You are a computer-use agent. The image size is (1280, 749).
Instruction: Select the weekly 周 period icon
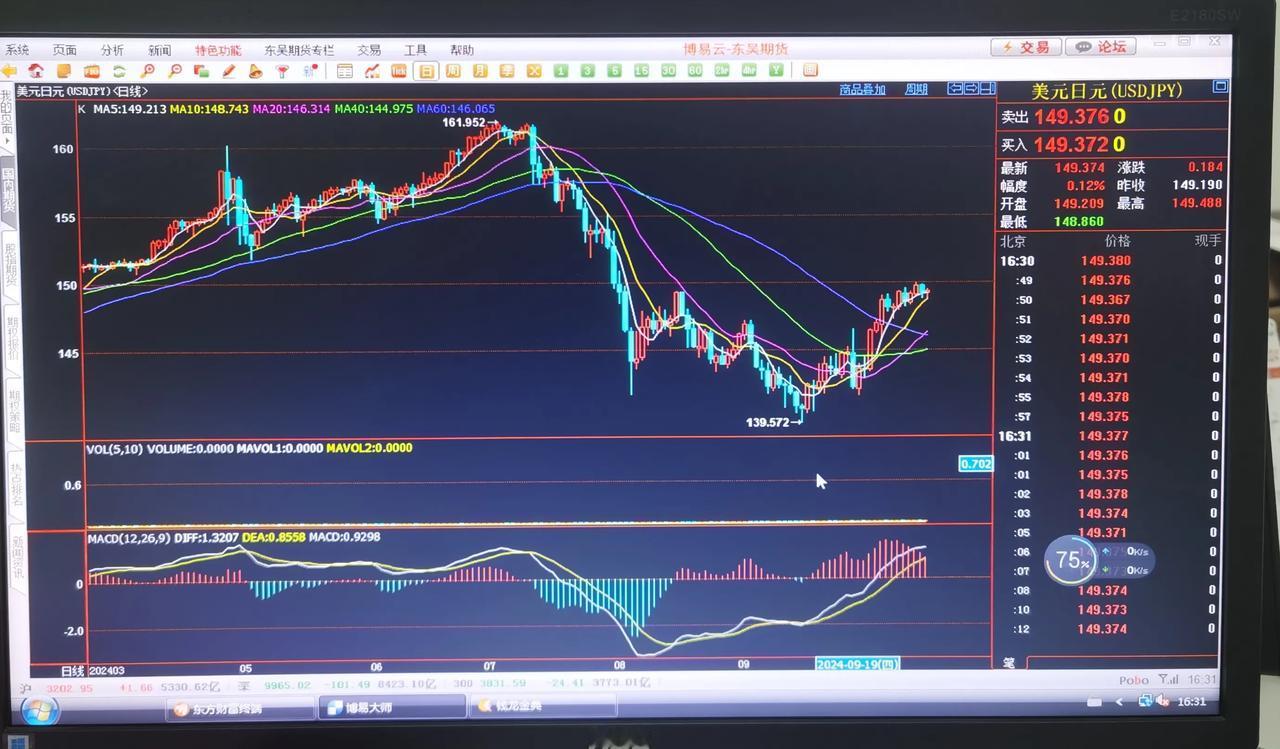pyautogui.click(x=453, y=70)
